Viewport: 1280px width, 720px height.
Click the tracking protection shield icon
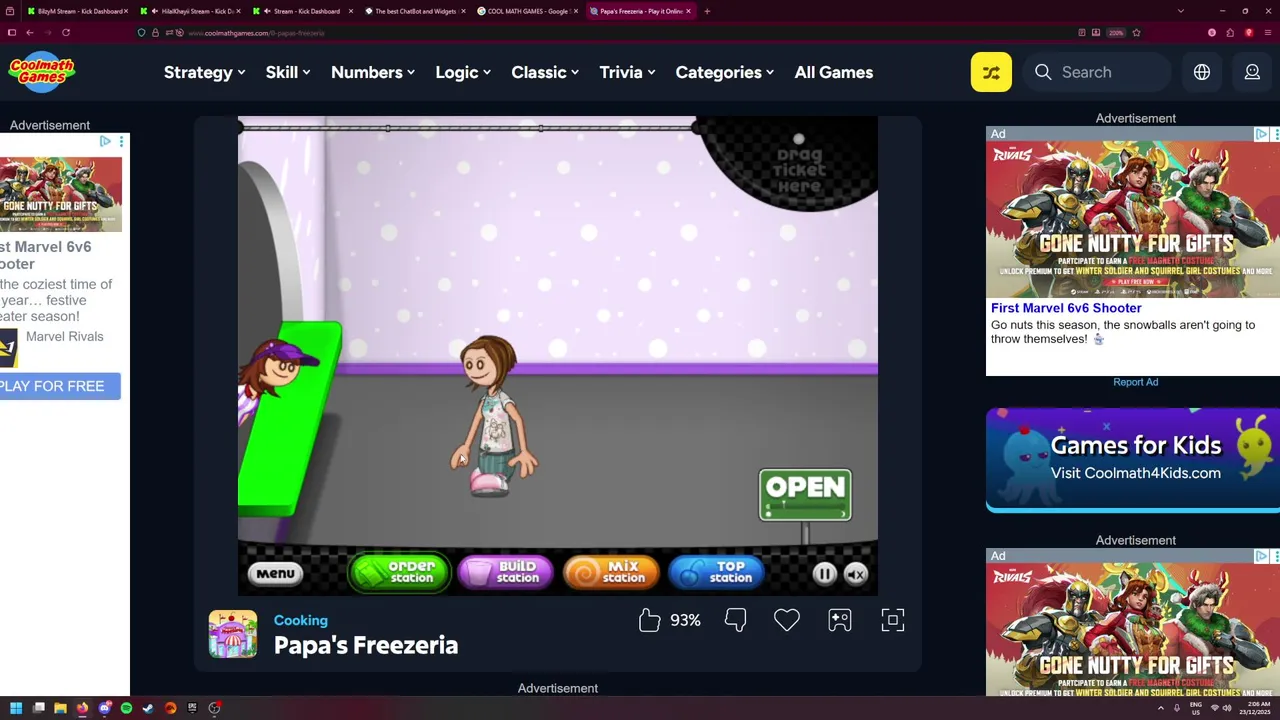pyautogui.click(x=141, y=33)
